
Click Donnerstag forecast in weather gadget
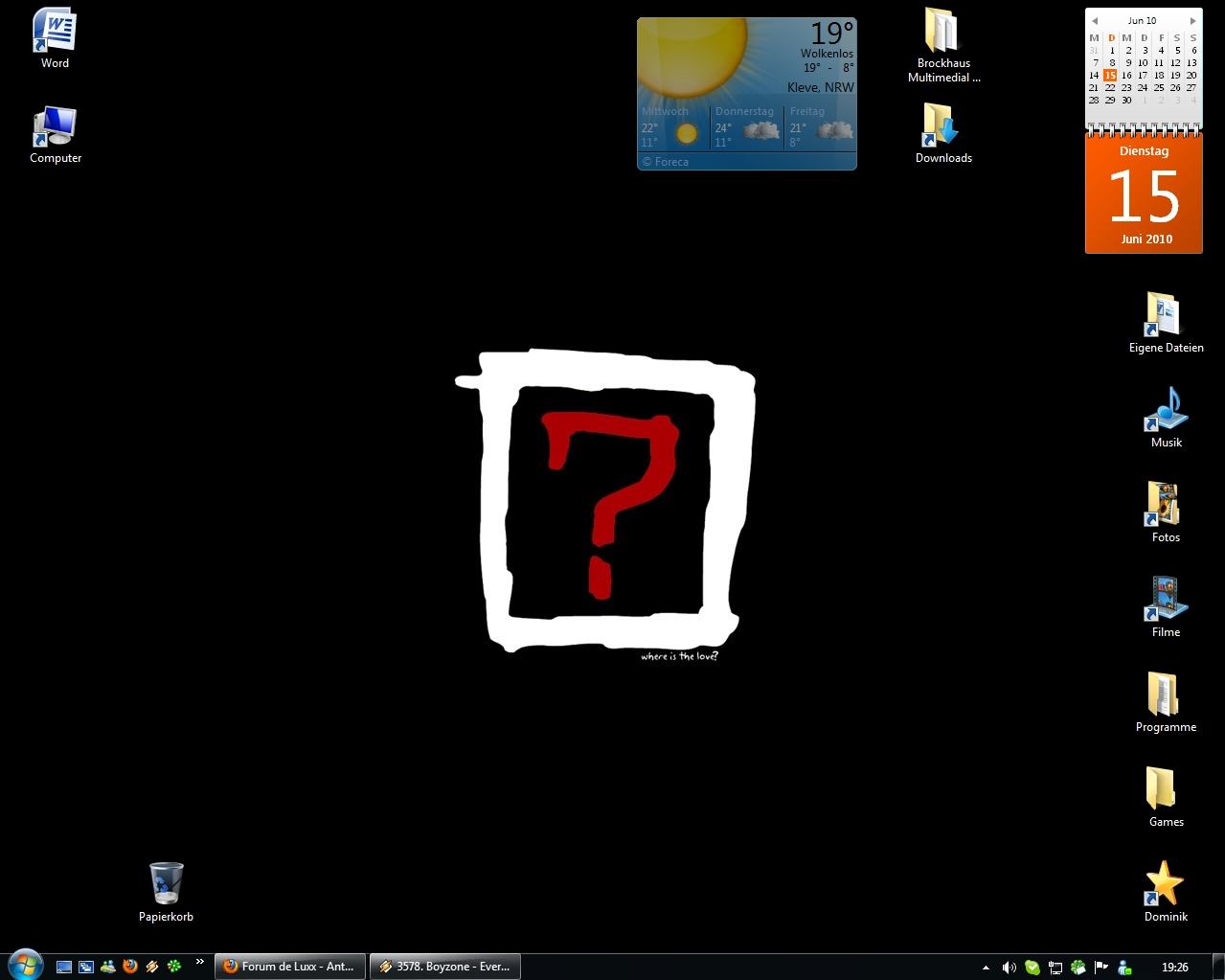747,126
